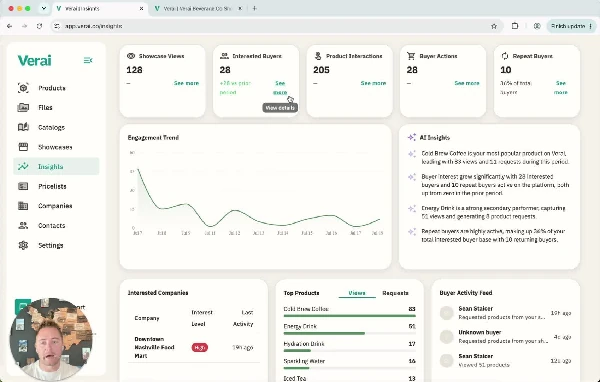Open the Companies section
The width and height of the screenshot is (600, 382).
pos(55,206)
